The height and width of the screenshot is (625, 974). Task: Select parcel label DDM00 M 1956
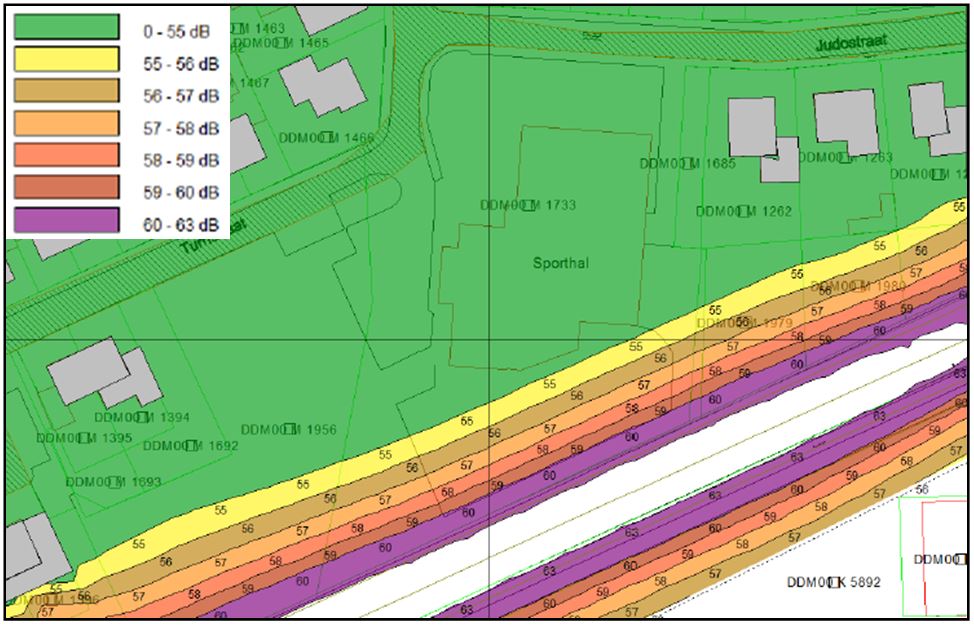(x=289, y=430)
